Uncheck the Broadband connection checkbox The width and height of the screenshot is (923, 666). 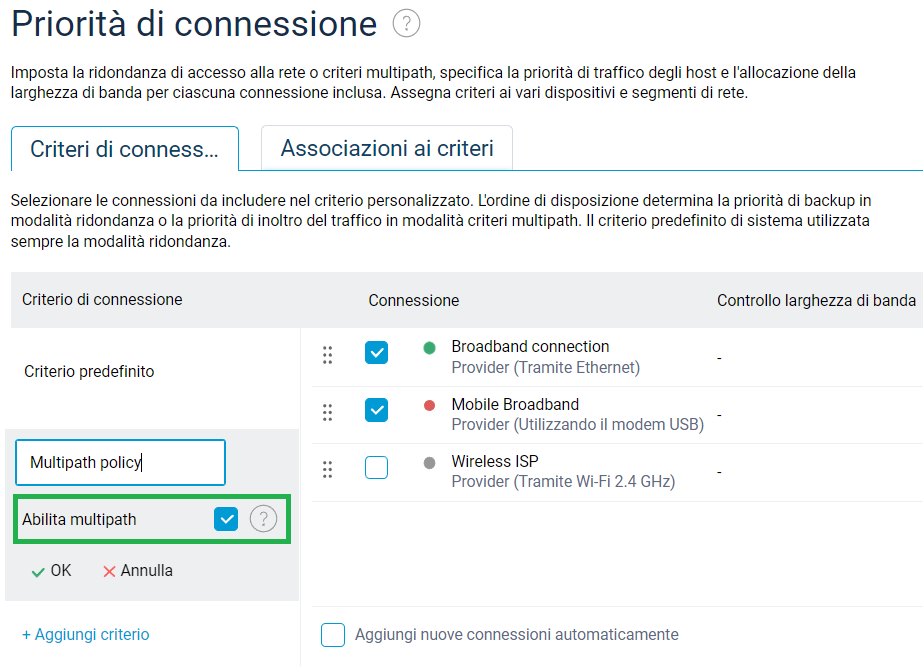(376, 353)
